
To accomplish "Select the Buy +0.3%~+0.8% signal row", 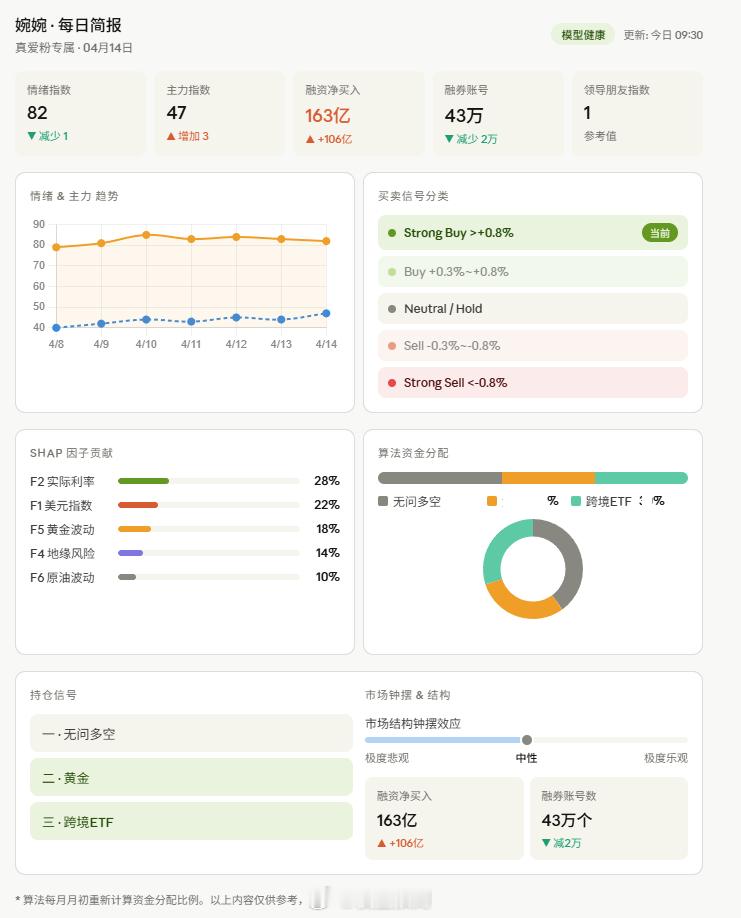I will click(532, 270).
